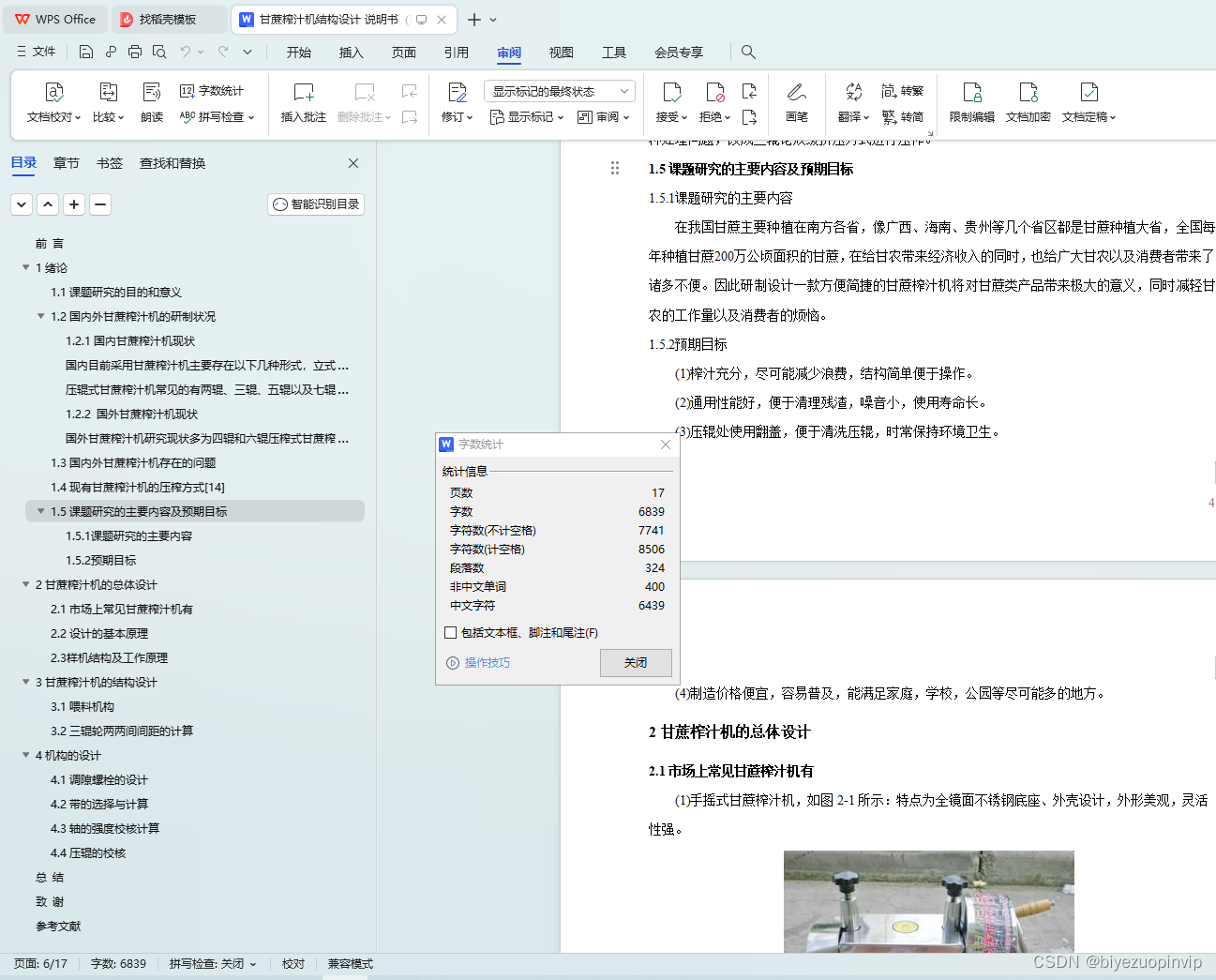The height and width of the screenshot is (980, 1216).
Task: Add a new document tab with plus
Action: (474, 19)
